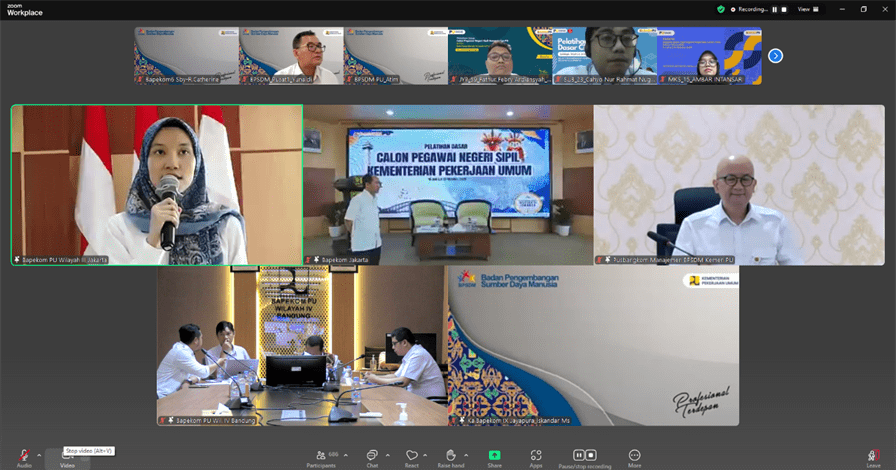Open audio options chevron next to Audio

pos(39,456)
